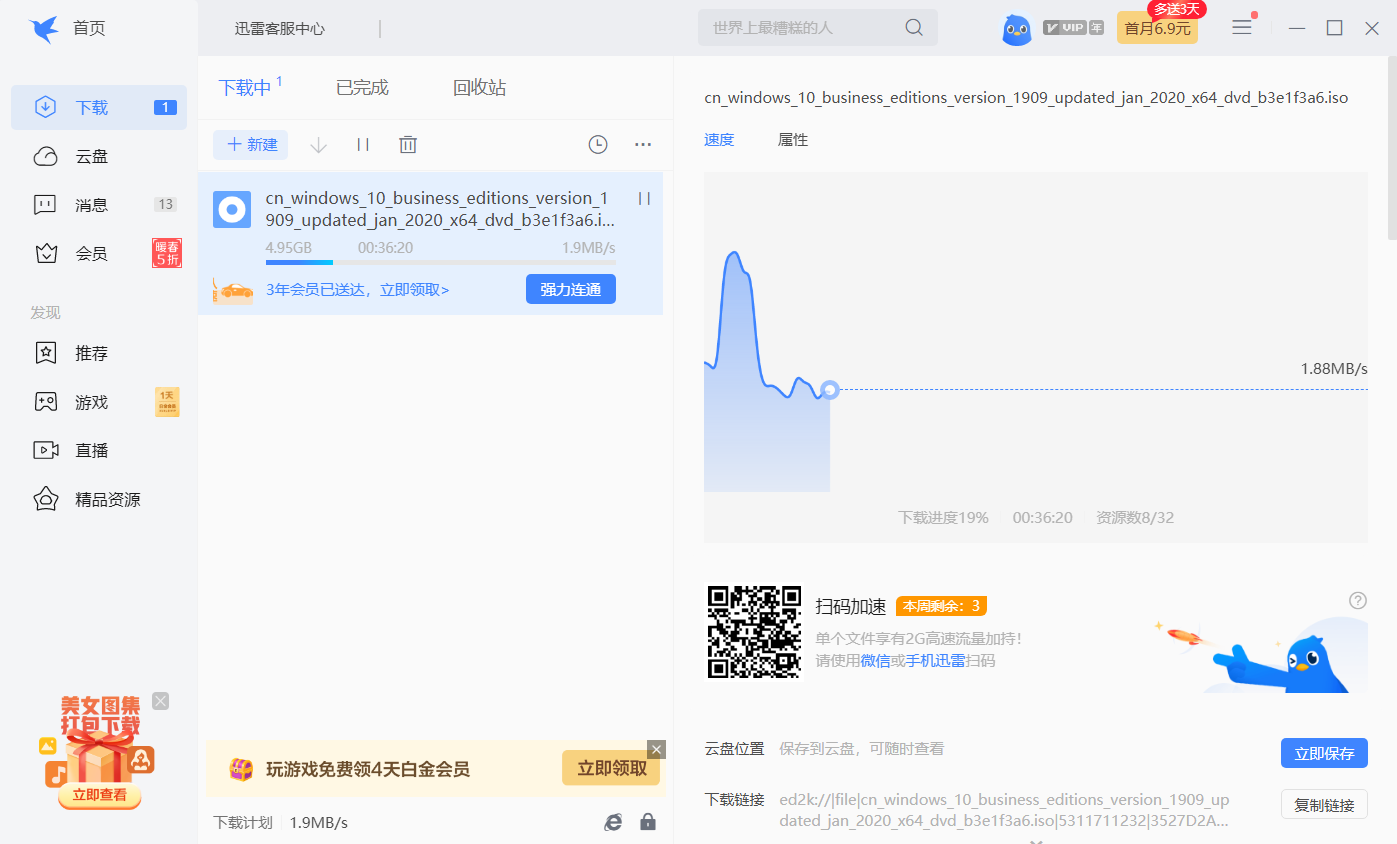Pause the cn_windows_10 ISO download item
The width and height of the screenshot is (1397, 844).
645,199
